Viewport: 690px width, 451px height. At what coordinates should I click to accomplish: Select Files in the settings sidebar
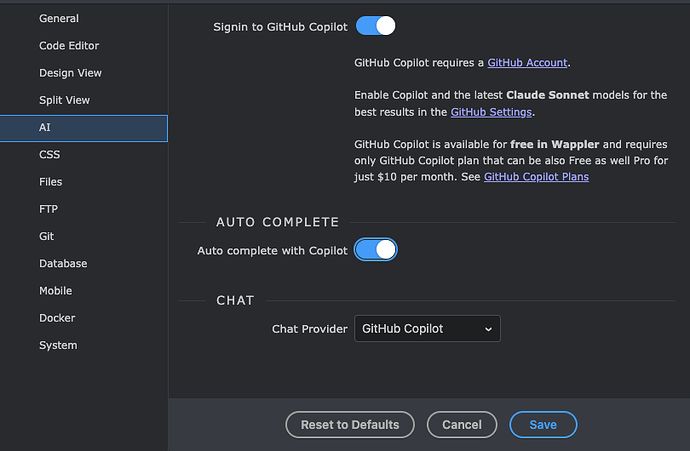tap(50, 182)
